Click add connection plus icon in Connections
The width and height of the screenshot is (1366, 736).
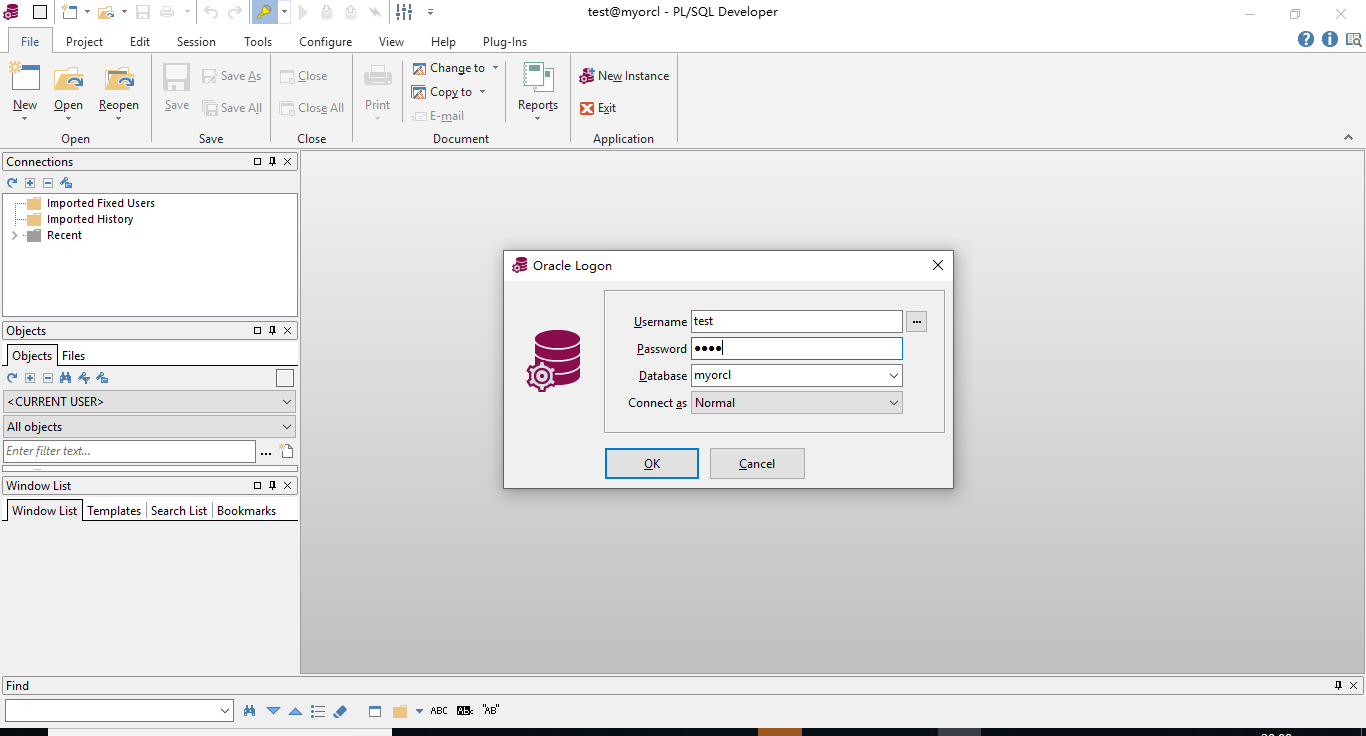(30, 183)
